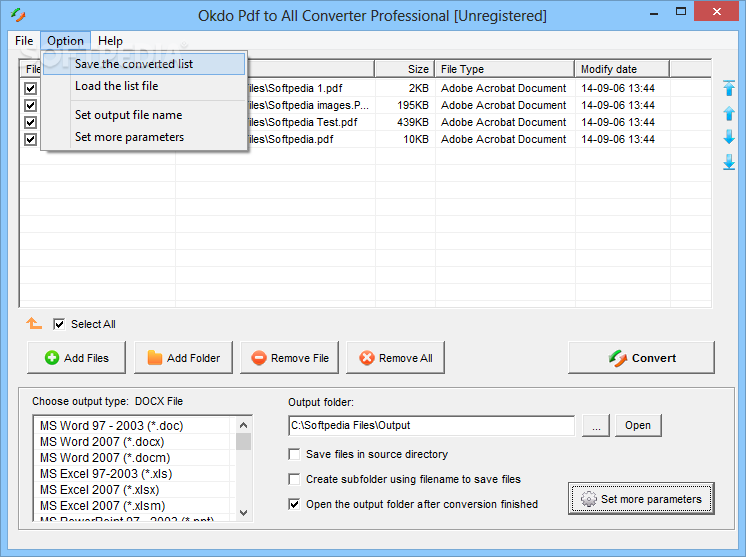746x557 pixels.
Task: Click the Remove All button
Action: point(395,358)
